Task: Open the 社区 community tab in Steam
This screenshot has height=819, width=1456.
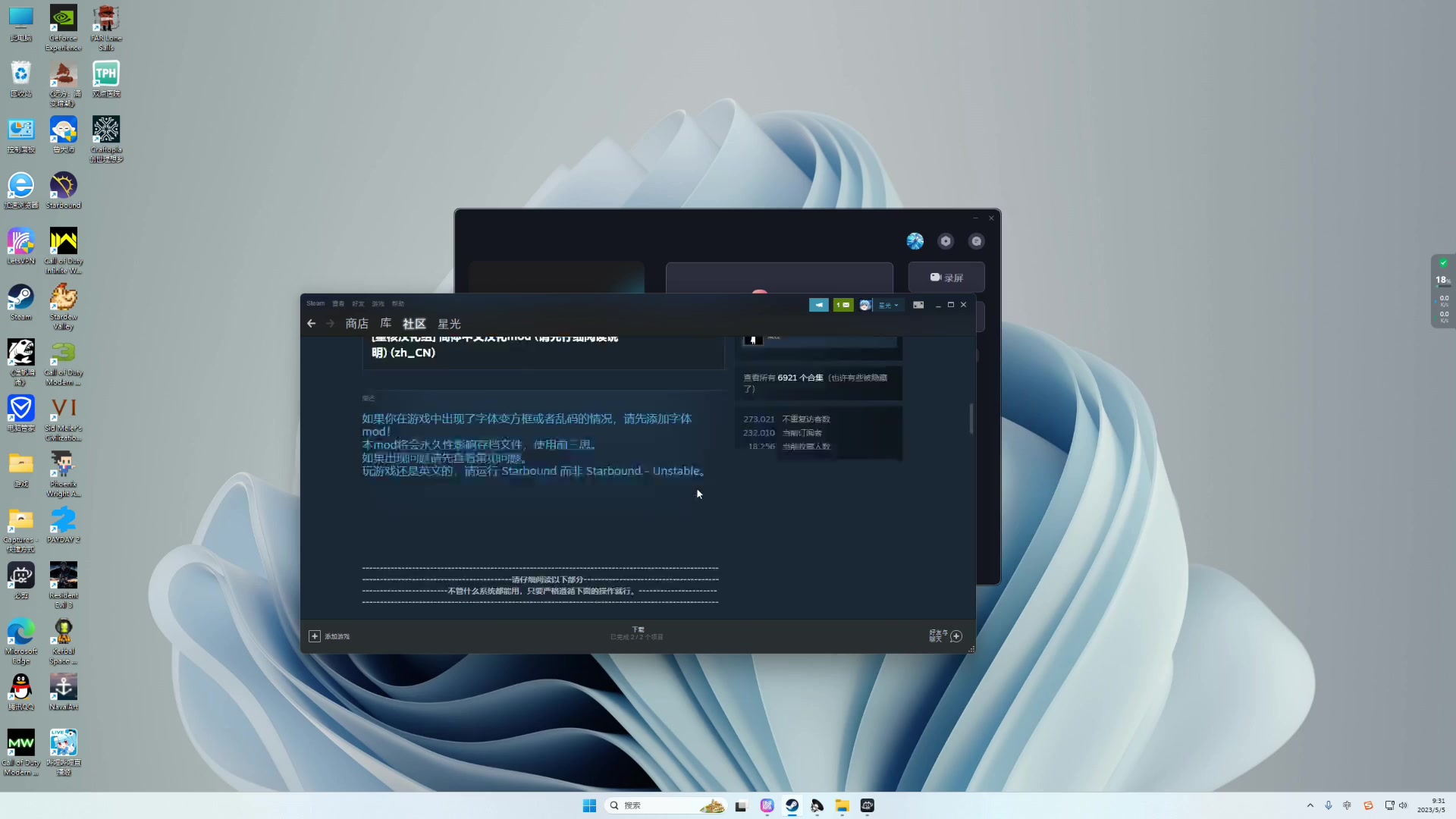Action: (414, 324)
